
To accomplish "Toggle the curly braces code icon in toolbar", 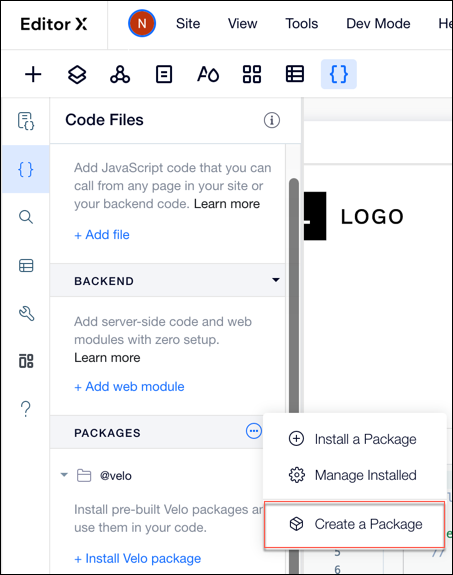I will [x=339, y=74].
